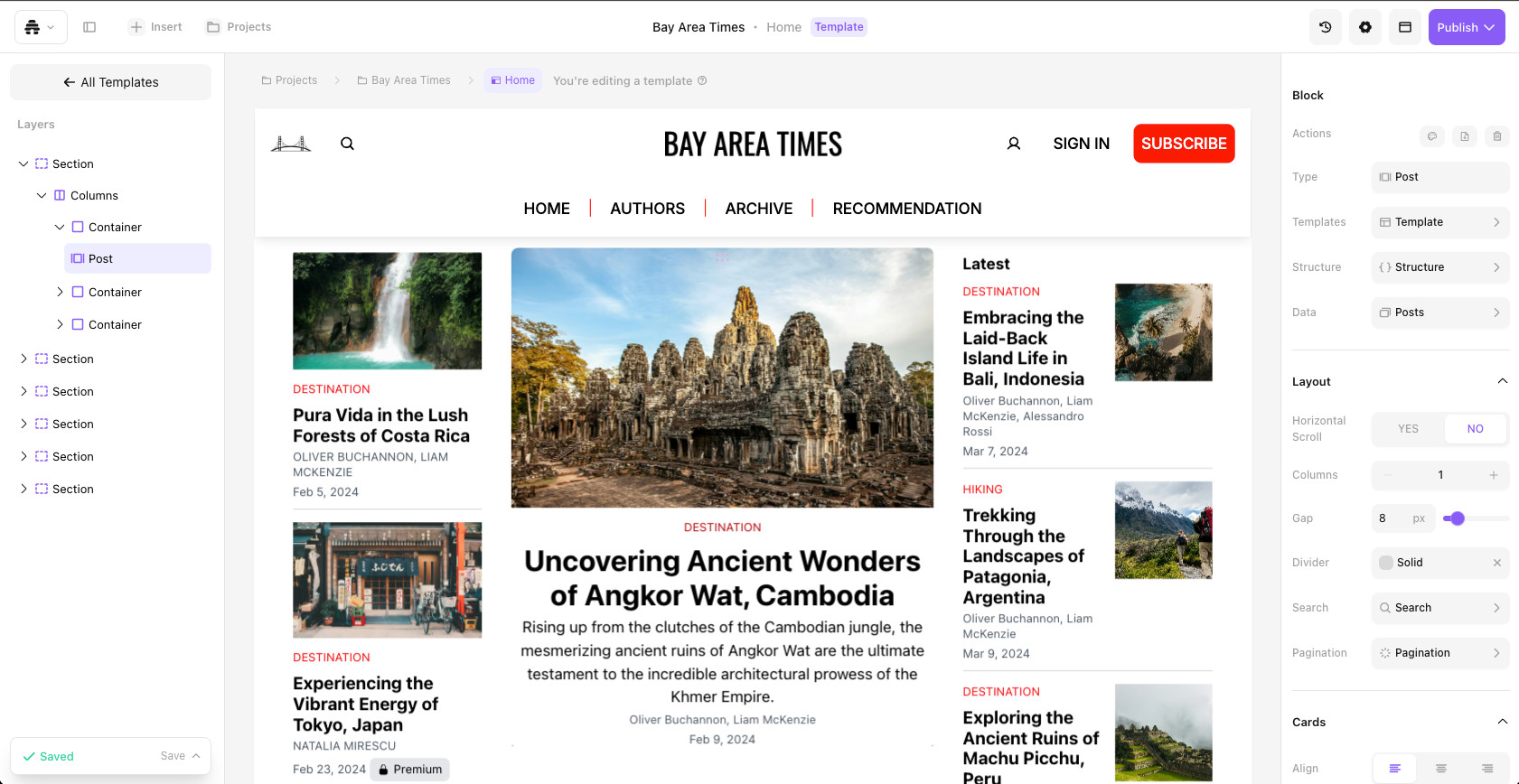Open the app logo menu
The height and width of the screenshot is (784, 1519).
point(40,27)
